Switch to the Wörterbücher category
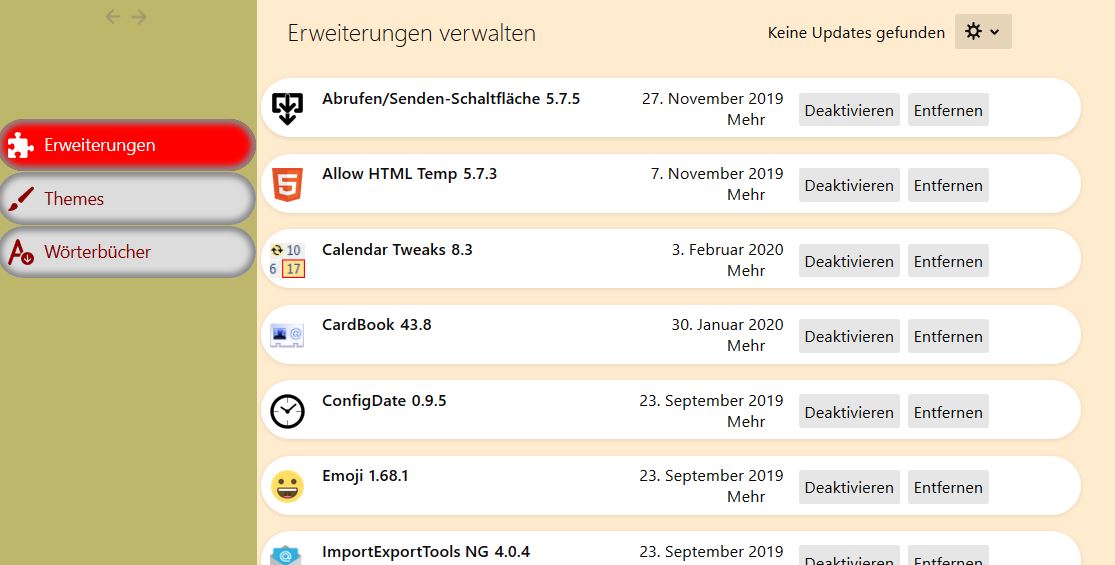1115x565 pixels. tap(127, 252)
